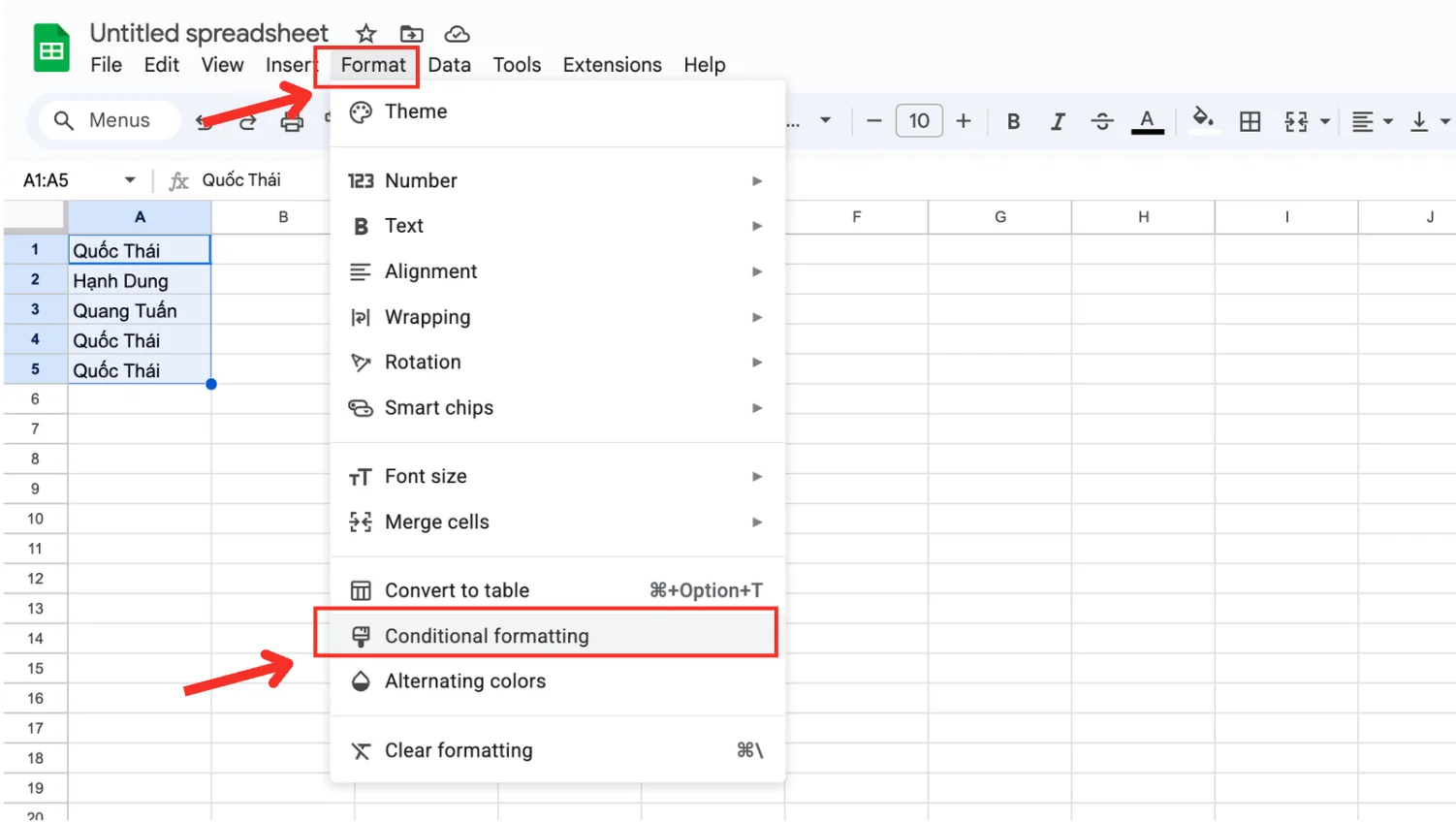The width and height of the screenshot is (1456, 822).
Task: Select column G header
Action: coord(999,217)
